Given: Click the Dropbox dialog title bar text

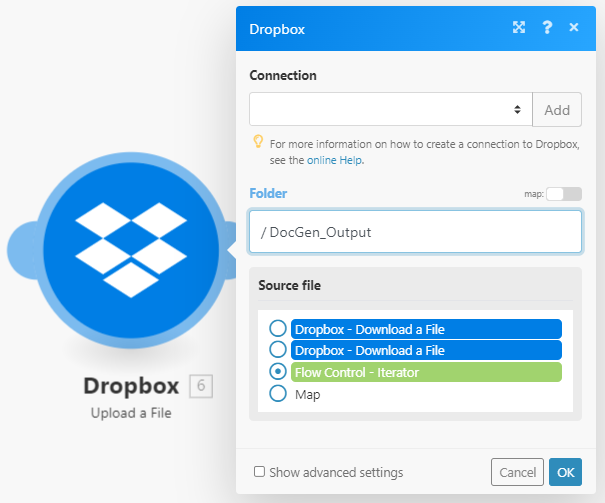Looking at the screenshot, I should [277, 29].
